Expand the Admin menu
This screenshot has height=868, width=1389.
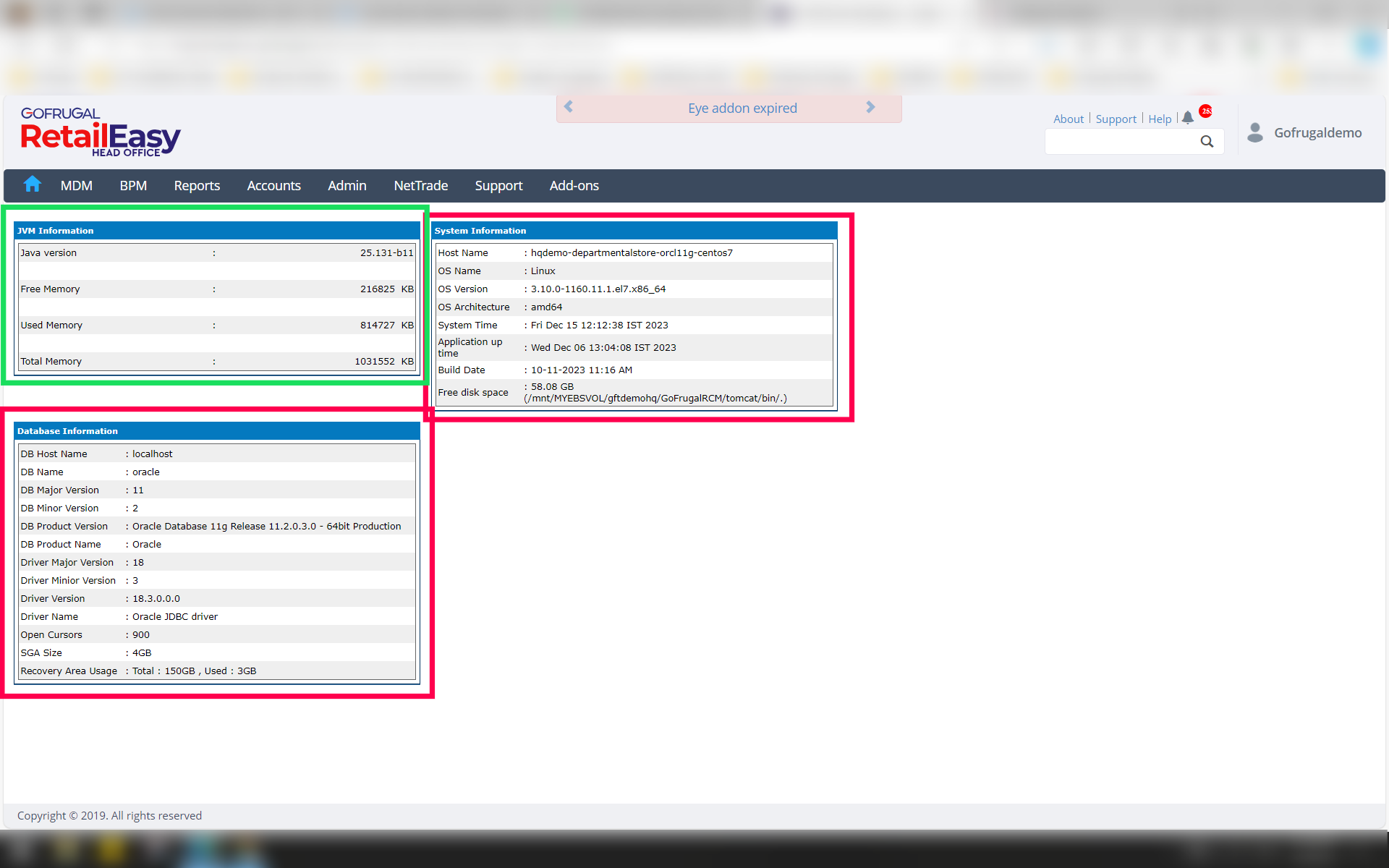tap(347, 186)
